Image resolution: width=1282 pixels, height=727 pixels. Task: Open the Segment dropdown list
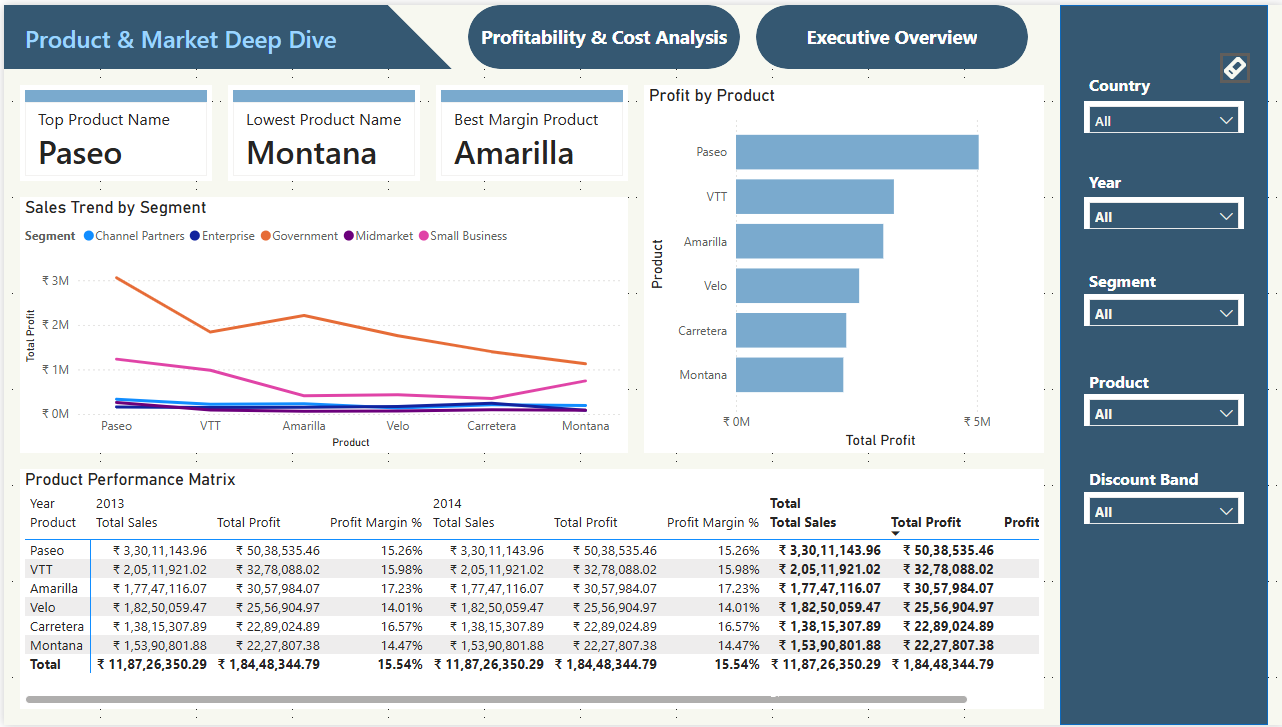pyautogui.click(x=1164, y=314)
